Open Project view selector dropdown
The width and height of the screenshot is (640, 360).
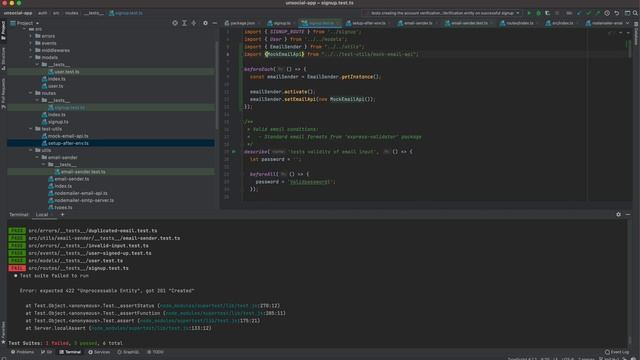(25, 23)
